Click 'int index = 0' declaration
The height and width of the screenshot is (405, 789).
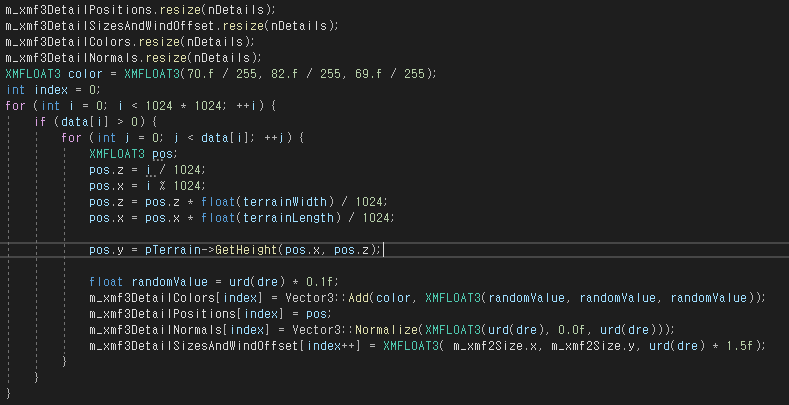(52, 90)
